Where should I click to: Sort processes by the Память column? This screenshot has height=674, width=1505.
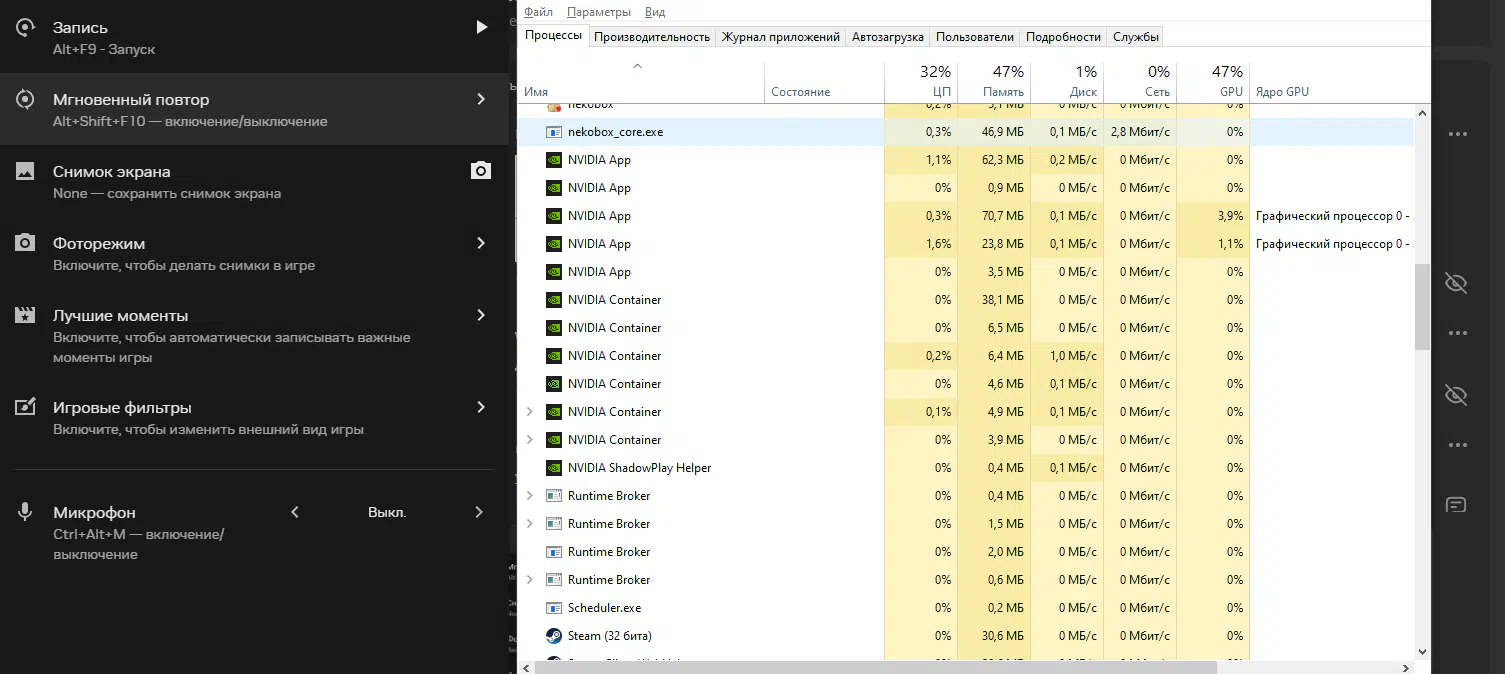[994, 82]
